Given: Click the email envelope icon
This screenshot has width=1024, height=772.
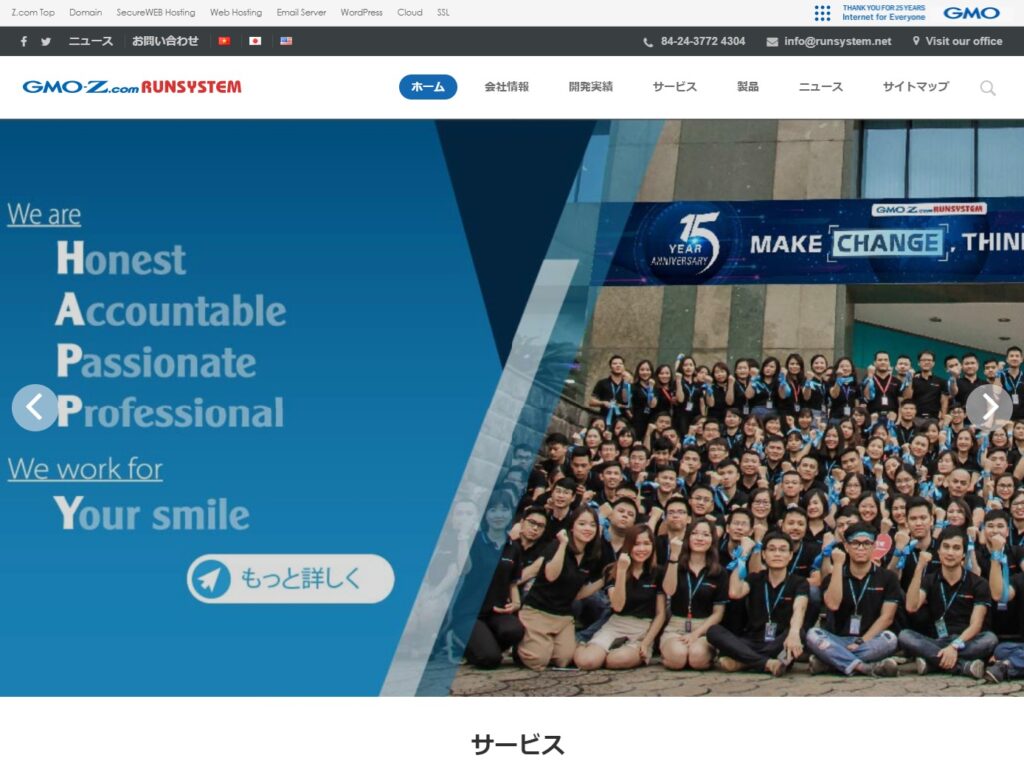Looking at the screenshot, I should 772,42.
